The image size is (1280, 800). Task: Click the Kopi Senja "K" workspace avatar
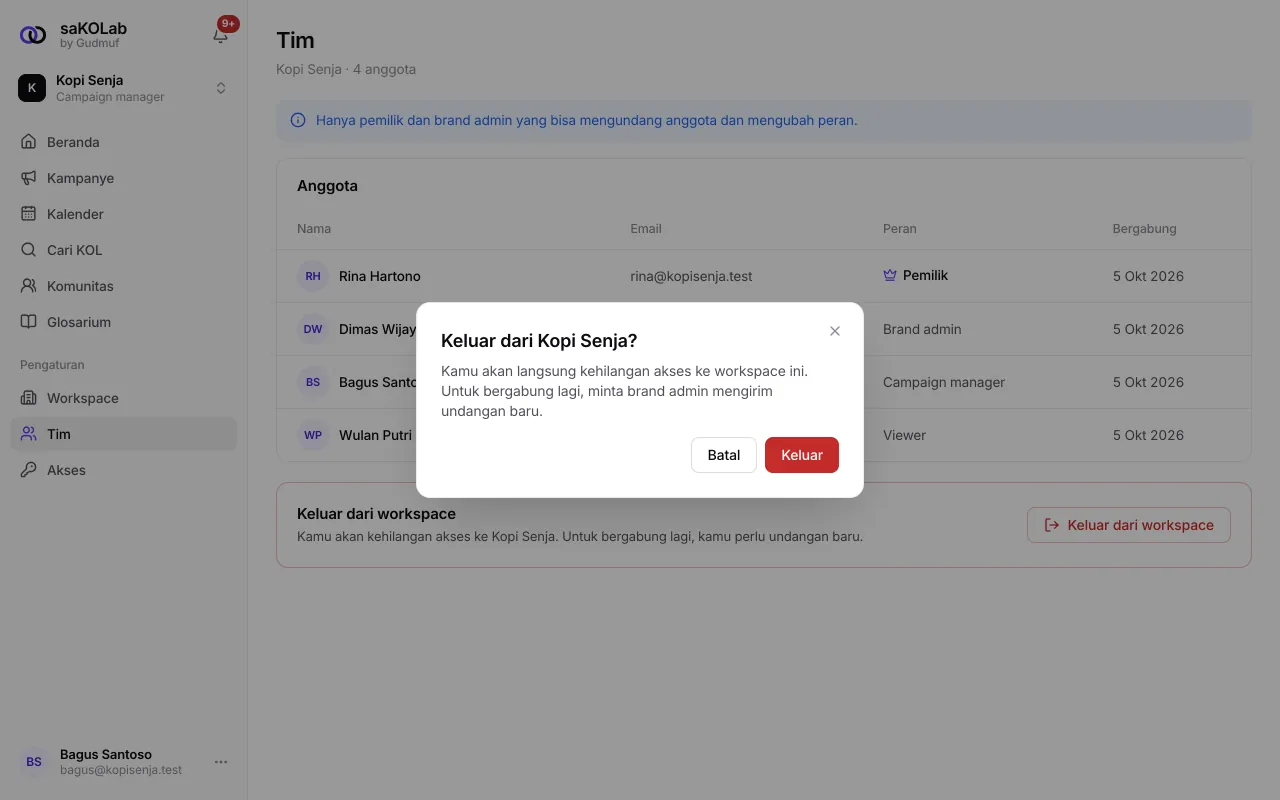pyautogui.click(x=32, y=88)
